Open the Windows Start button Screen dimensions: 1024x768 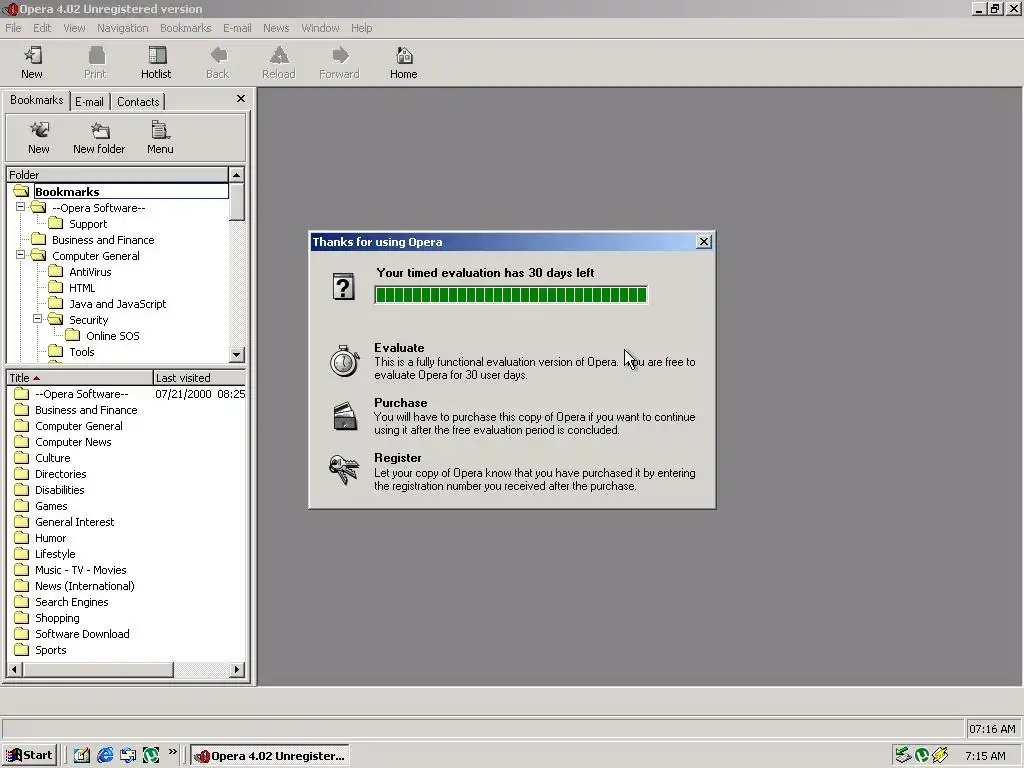point(29,755)
